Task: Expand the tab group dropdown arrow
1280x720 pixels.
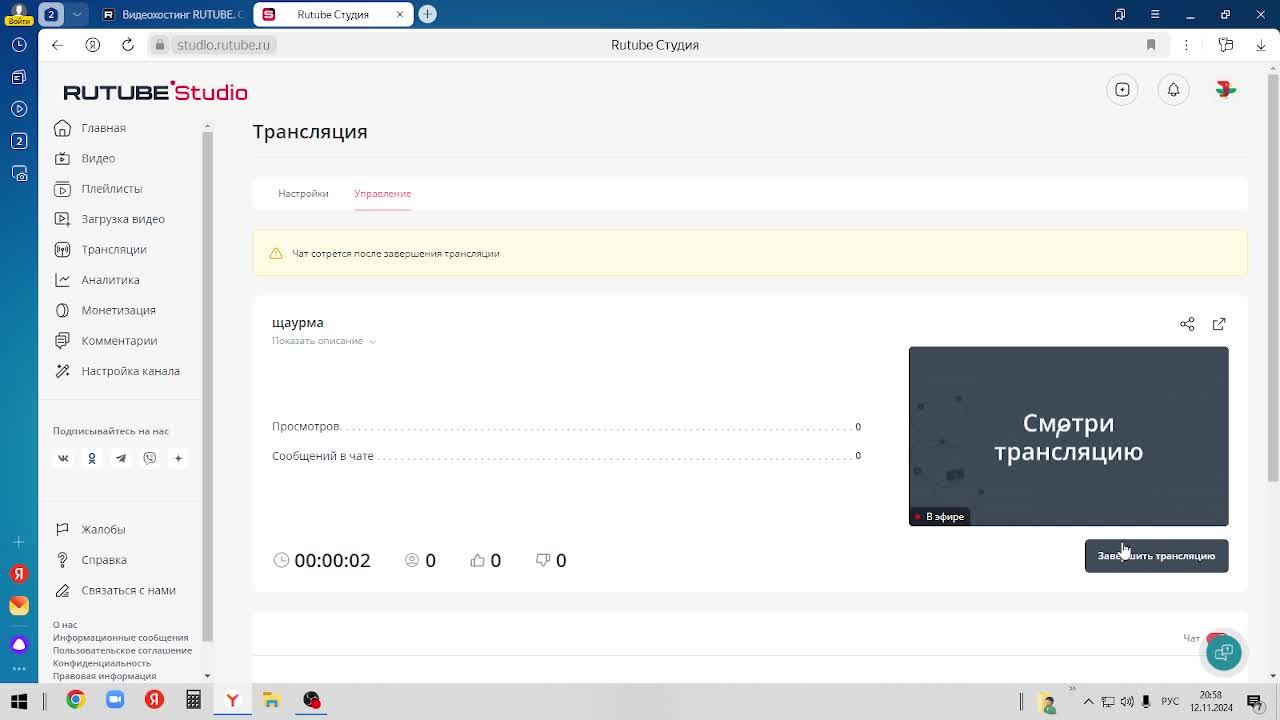Action: 77,14
